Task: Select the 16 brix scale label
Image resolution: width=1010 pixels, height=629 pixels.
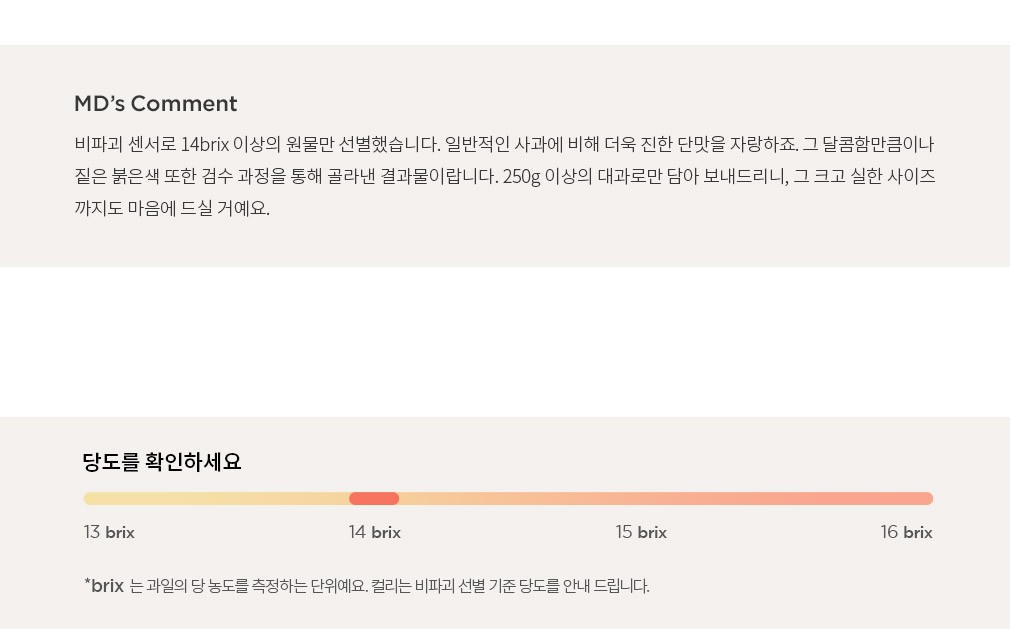Action: point(906,532)
